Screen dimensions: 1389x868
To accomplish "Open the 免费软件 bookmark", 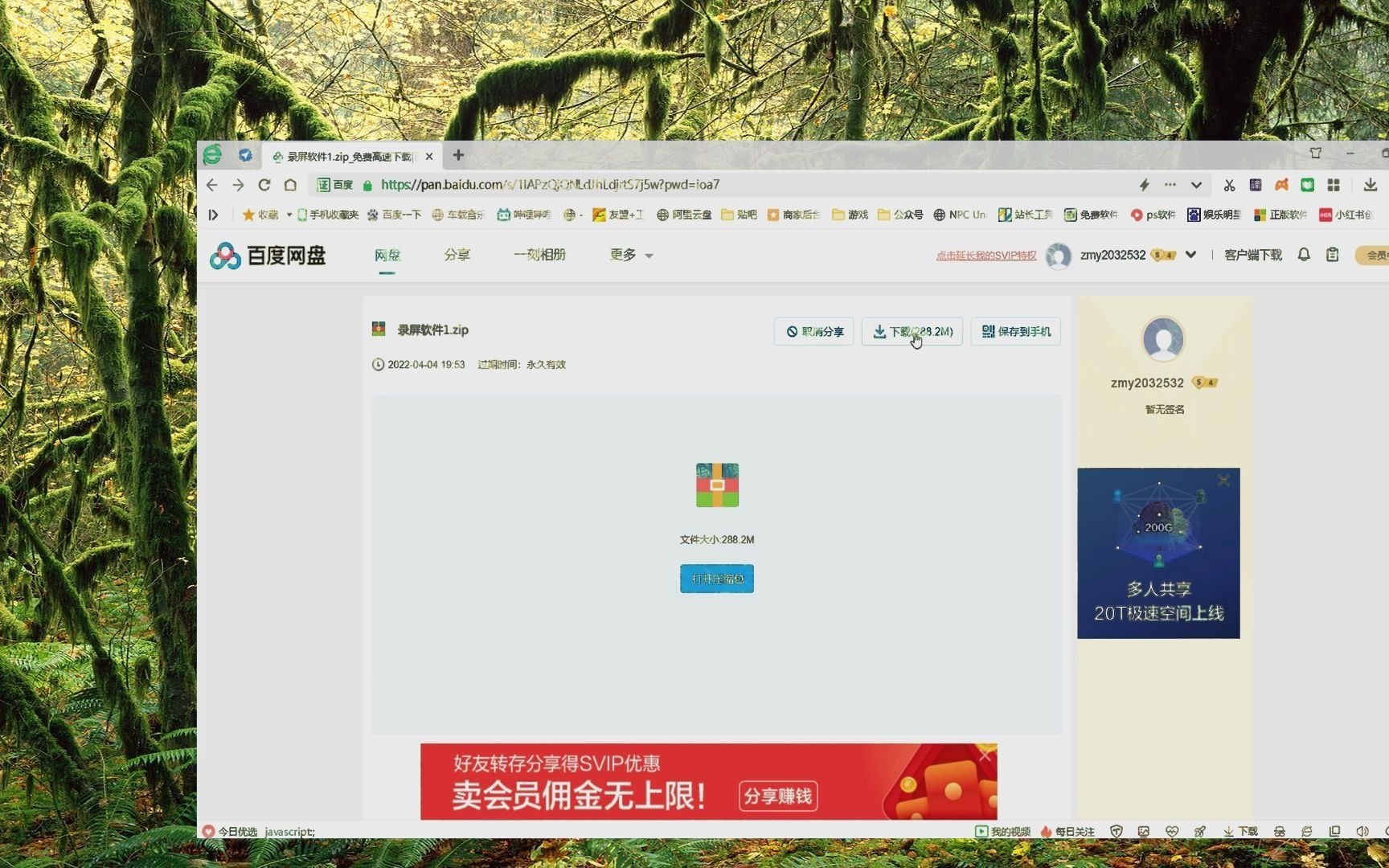I will point(1091,215).
